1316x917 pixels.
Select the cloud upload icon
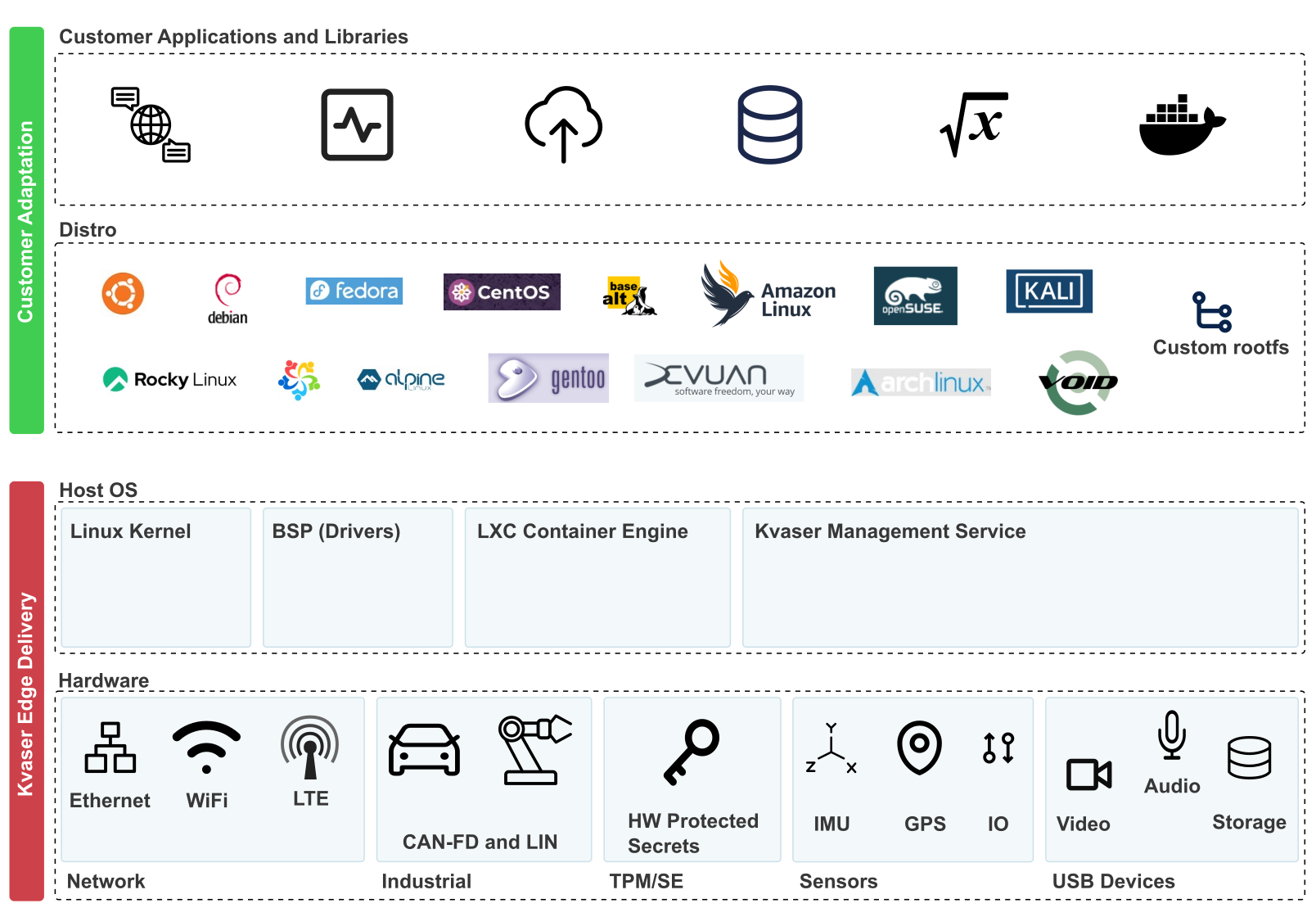click(563, 124)
